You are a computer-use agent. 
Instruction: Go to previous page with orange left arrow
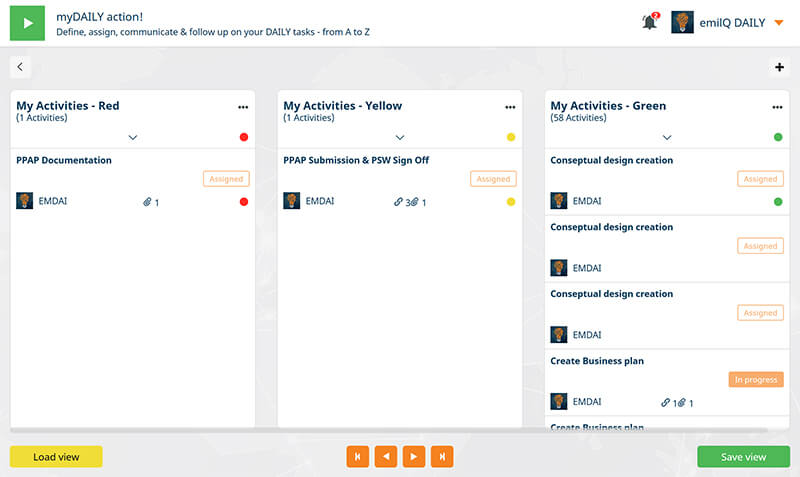tap(386, 457)
